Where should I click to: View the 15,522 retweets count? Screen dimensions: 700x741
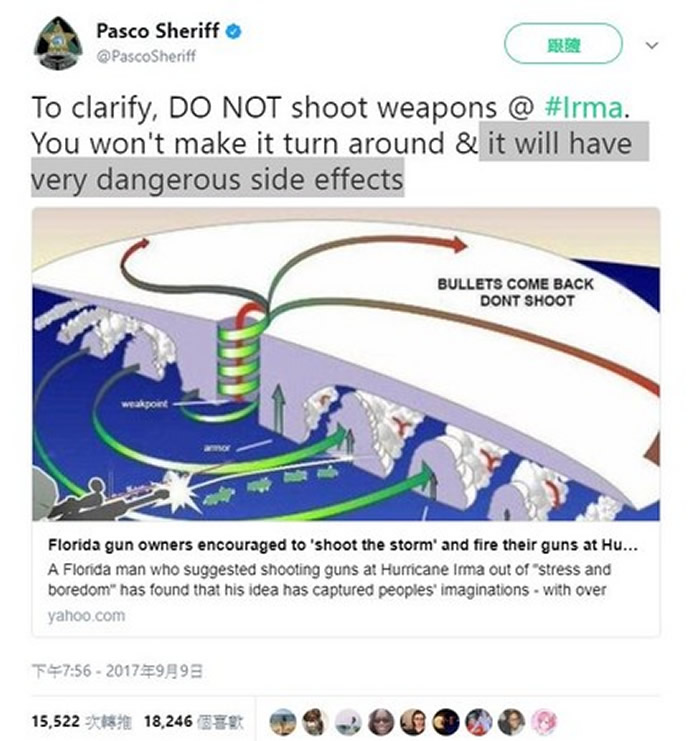(x=82, y=721)
